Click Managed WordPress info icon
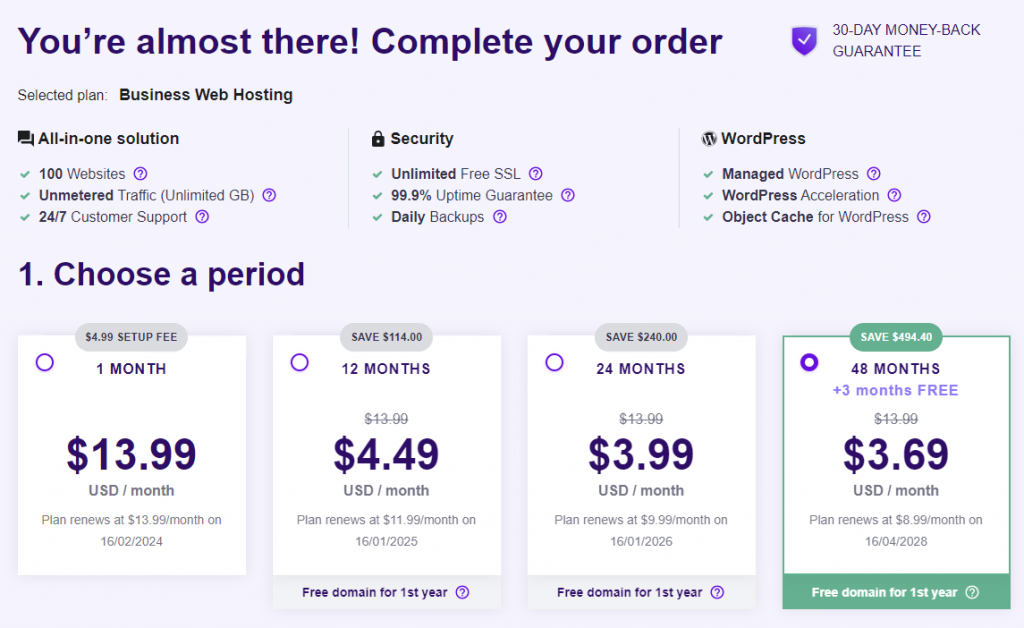The width and height of the screenshot is (1024, 628). click(874, 173)
